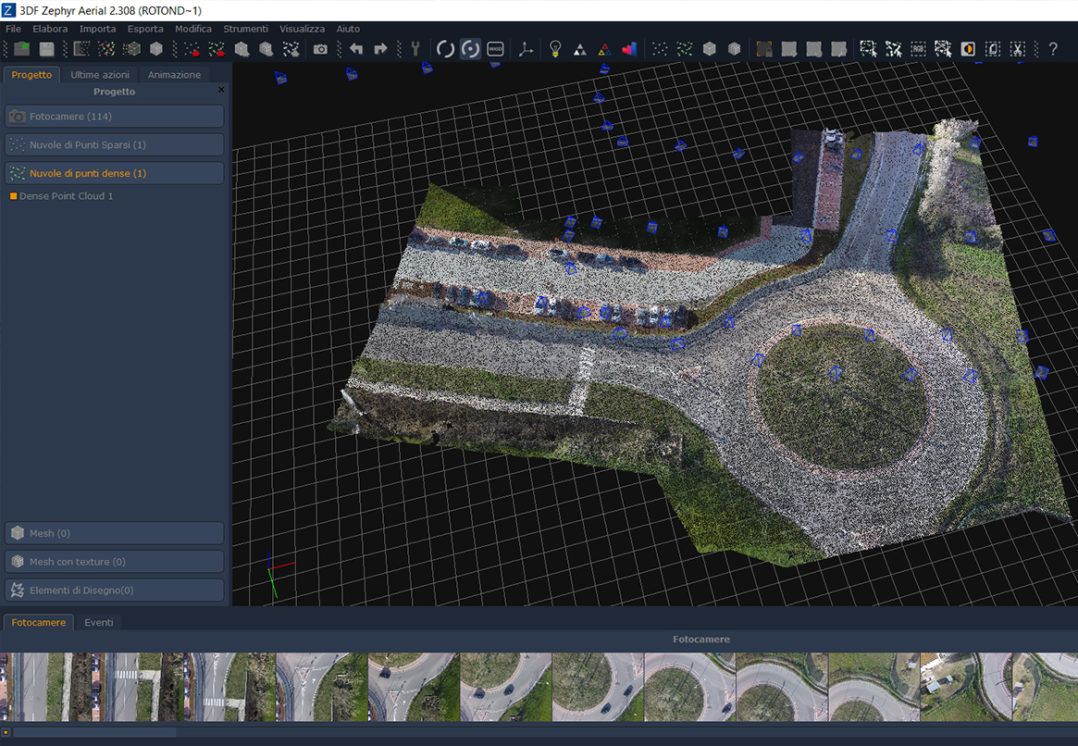Expand the Nuvole di Punti Sparsi section
Image resolution: width=1078 pixels, height=746 pixels.
click(114, 145)
